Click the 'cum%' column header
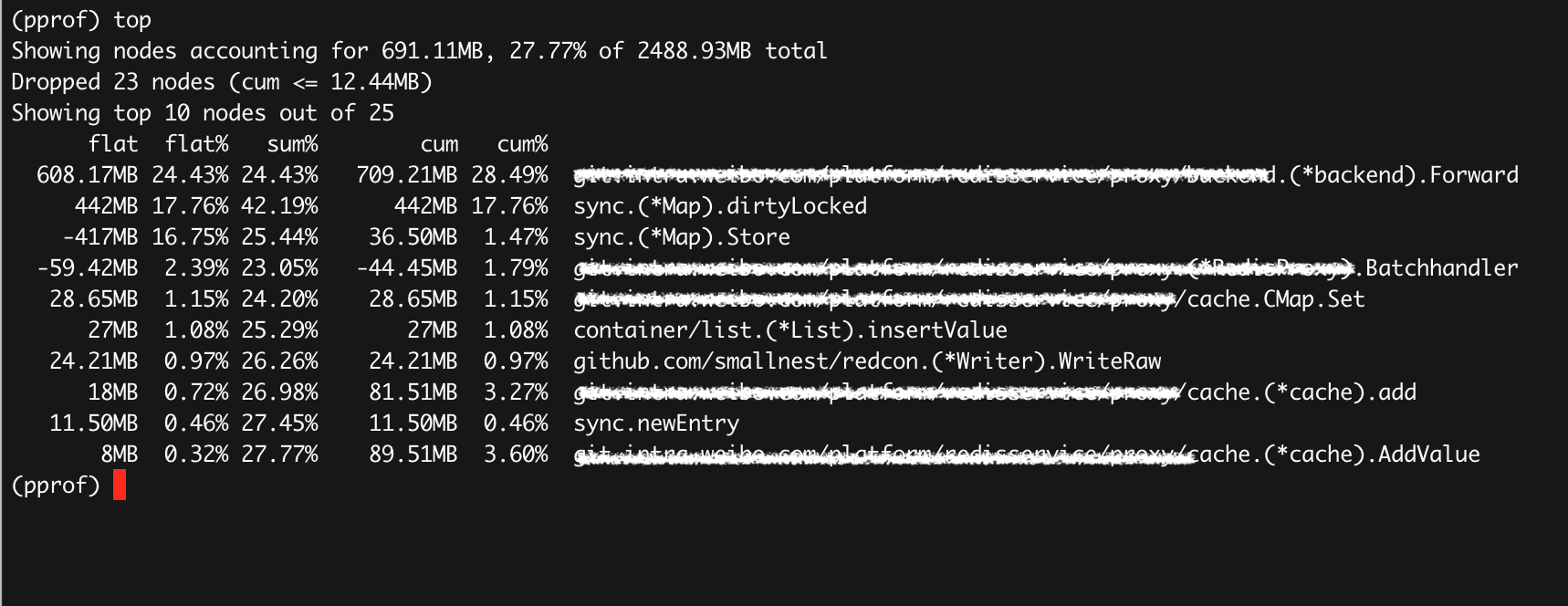This screenshot has width=1568, height=606. [x=522, y=144]
